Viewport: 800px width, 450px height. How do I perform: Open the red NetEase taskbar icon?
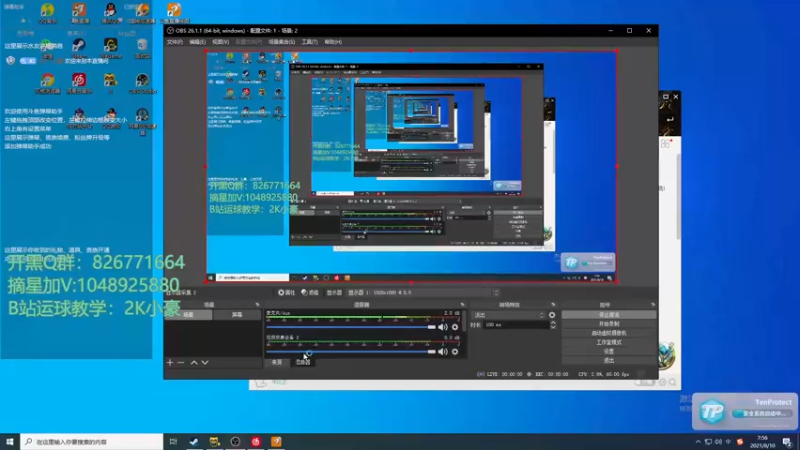256,442
